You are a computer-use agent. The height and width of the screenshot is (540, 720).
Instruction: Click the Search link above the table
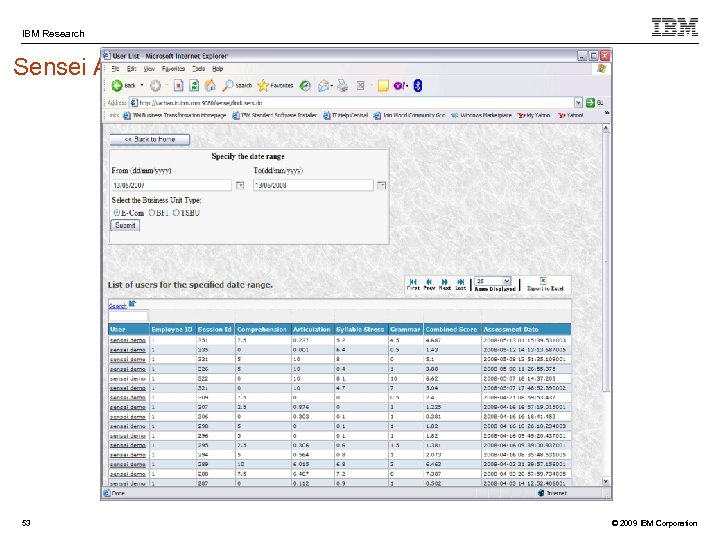118,306
